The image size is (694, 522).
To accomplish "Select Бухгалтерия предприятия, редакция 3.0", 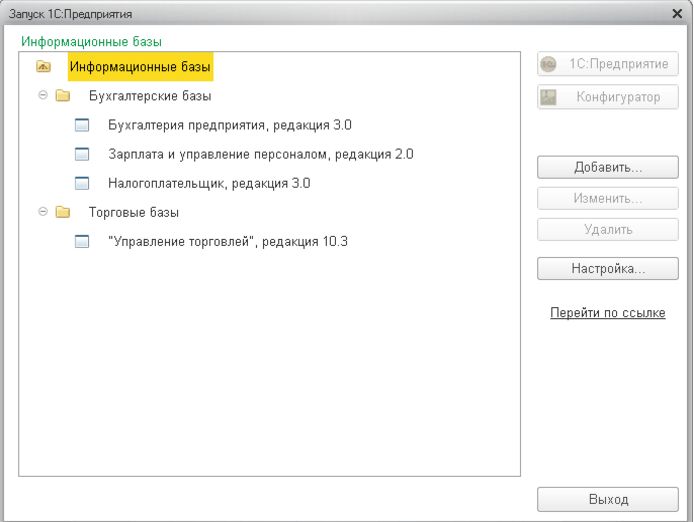I will click(x=230, y=125).
